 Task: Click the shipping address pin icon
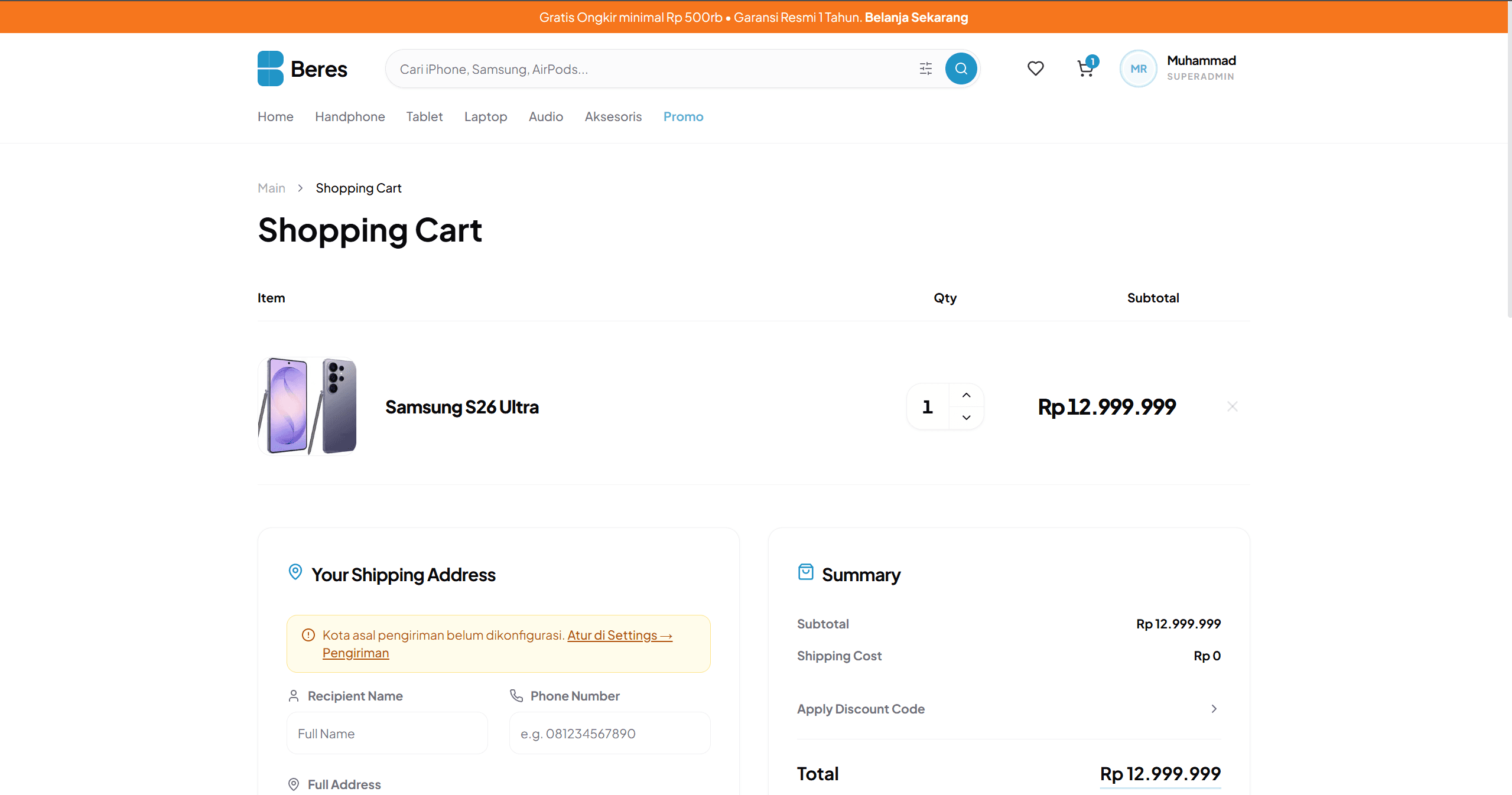(x=295, y=572)
